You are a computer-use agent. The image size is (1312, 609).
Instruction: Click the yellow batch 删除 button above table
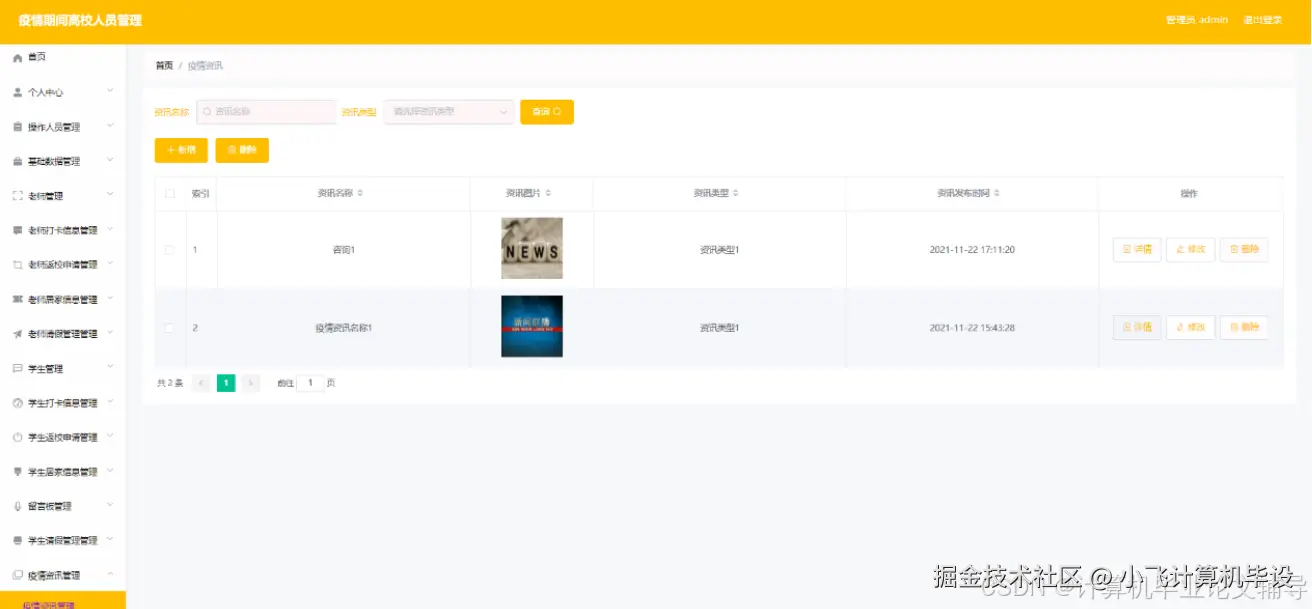[242, 150]
